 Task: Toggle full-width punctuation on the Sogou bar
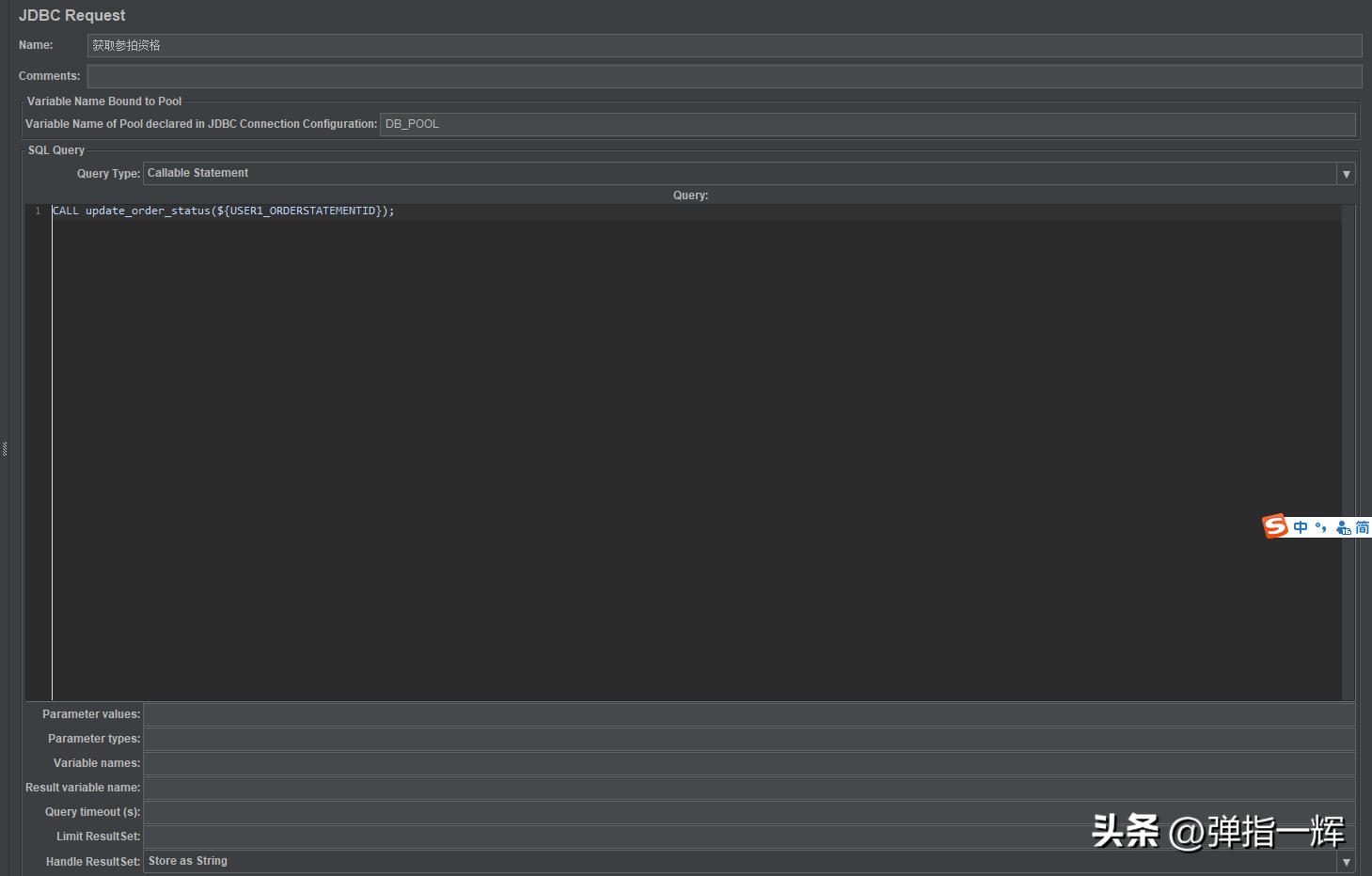[x=1321, y=526]
